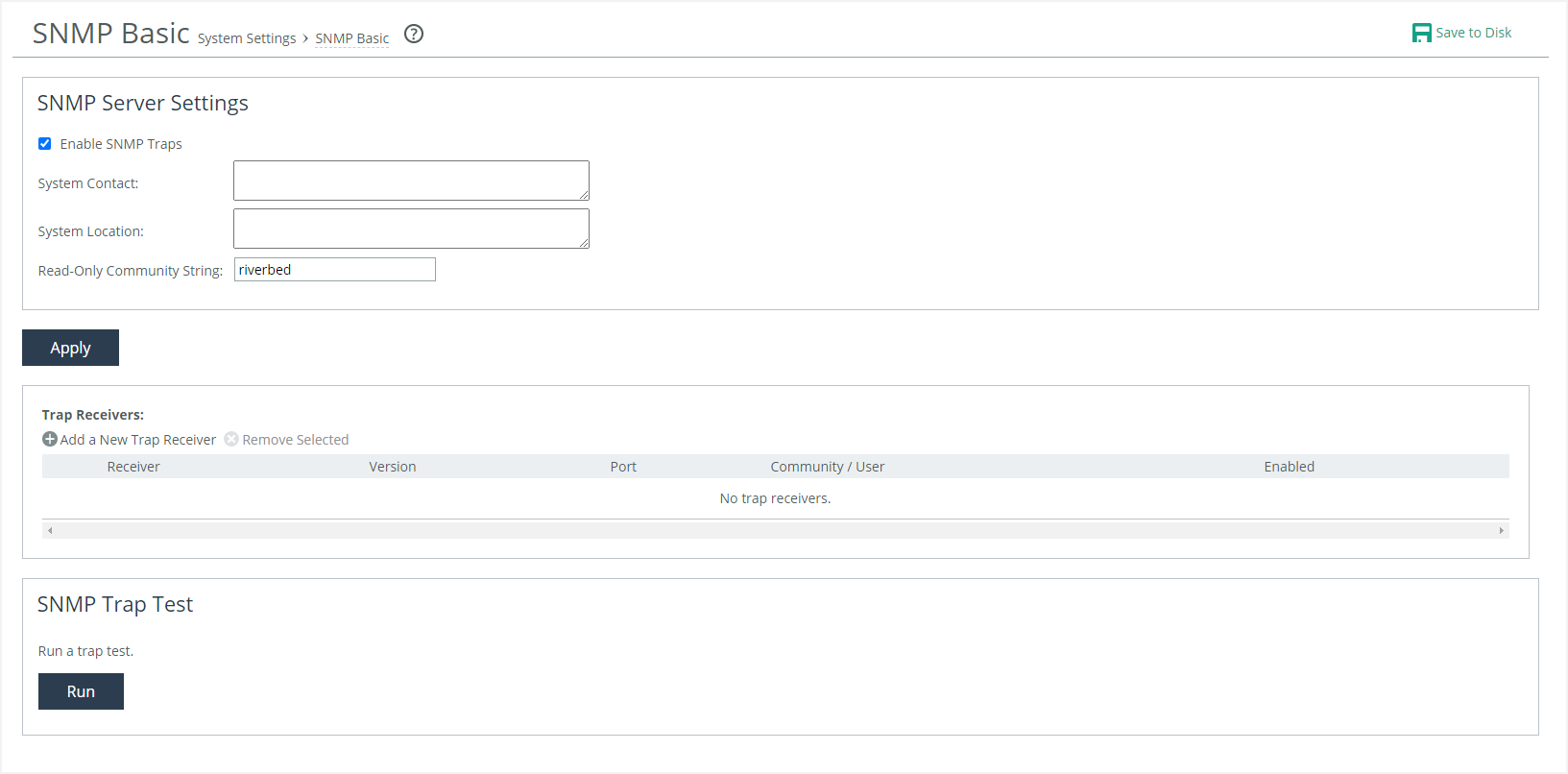This screenshot has height=774, width=1568.
Task: Click the plus icon to add trap receiver
Action: pyautogui.click(x=50, y=439)
